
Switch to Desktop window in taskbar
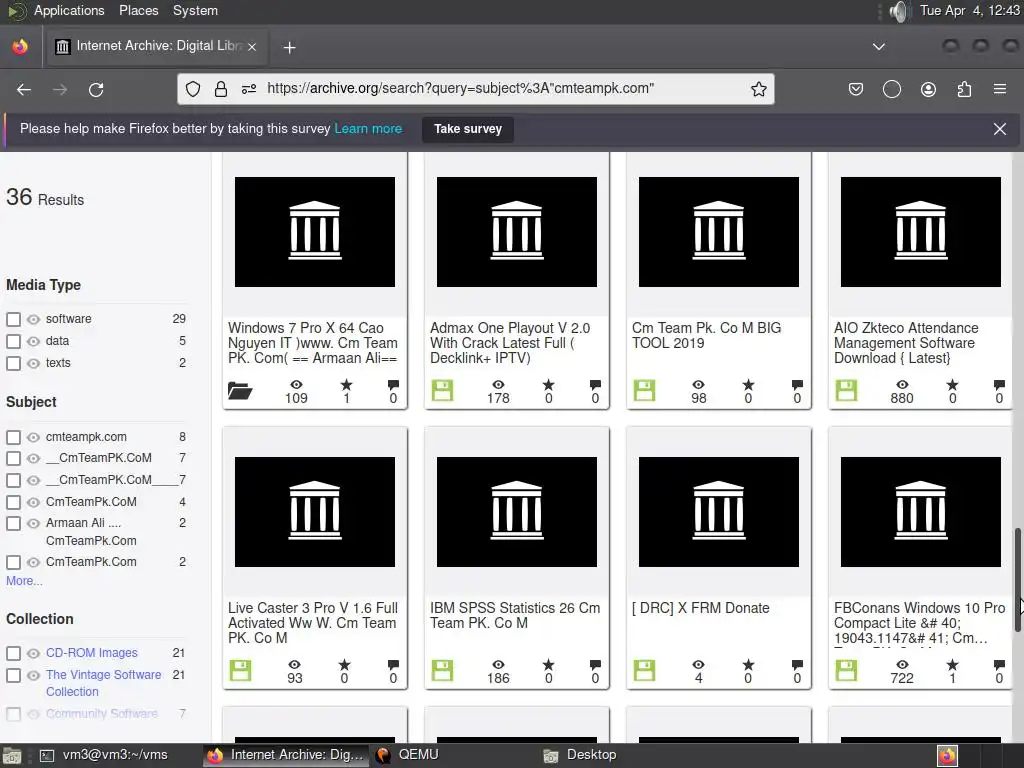coord(581,755)
